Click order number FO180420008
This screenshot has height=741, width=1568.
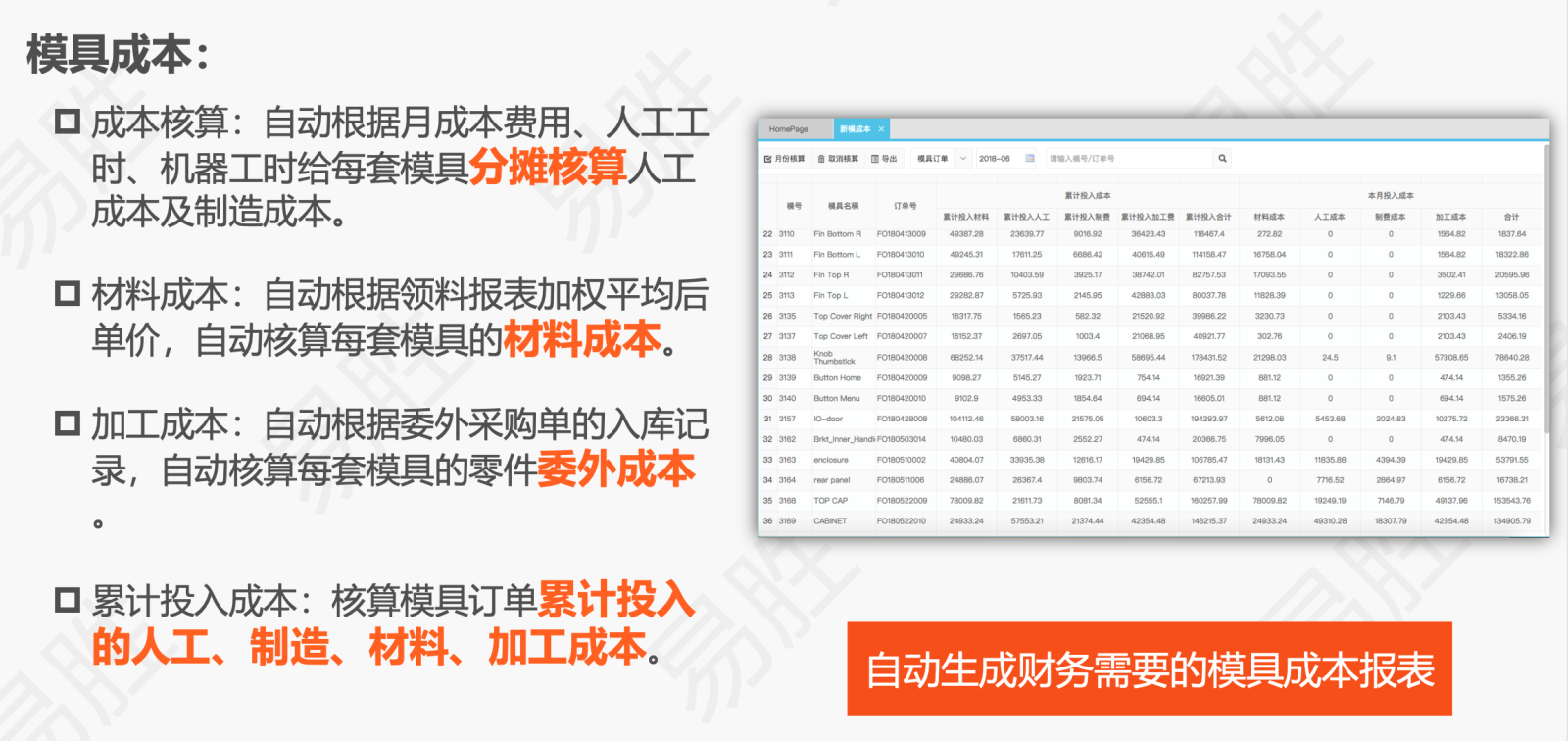click(x=902, y=357)
